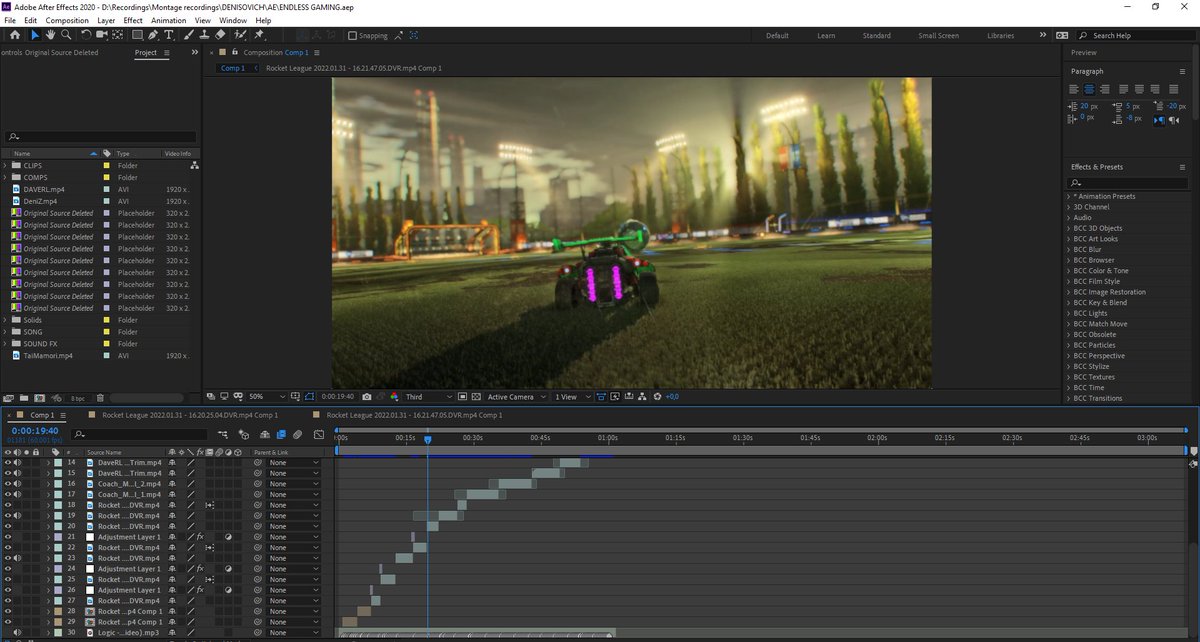
Task: Select the Rectangle shape tool
Action: click(137, 35)
